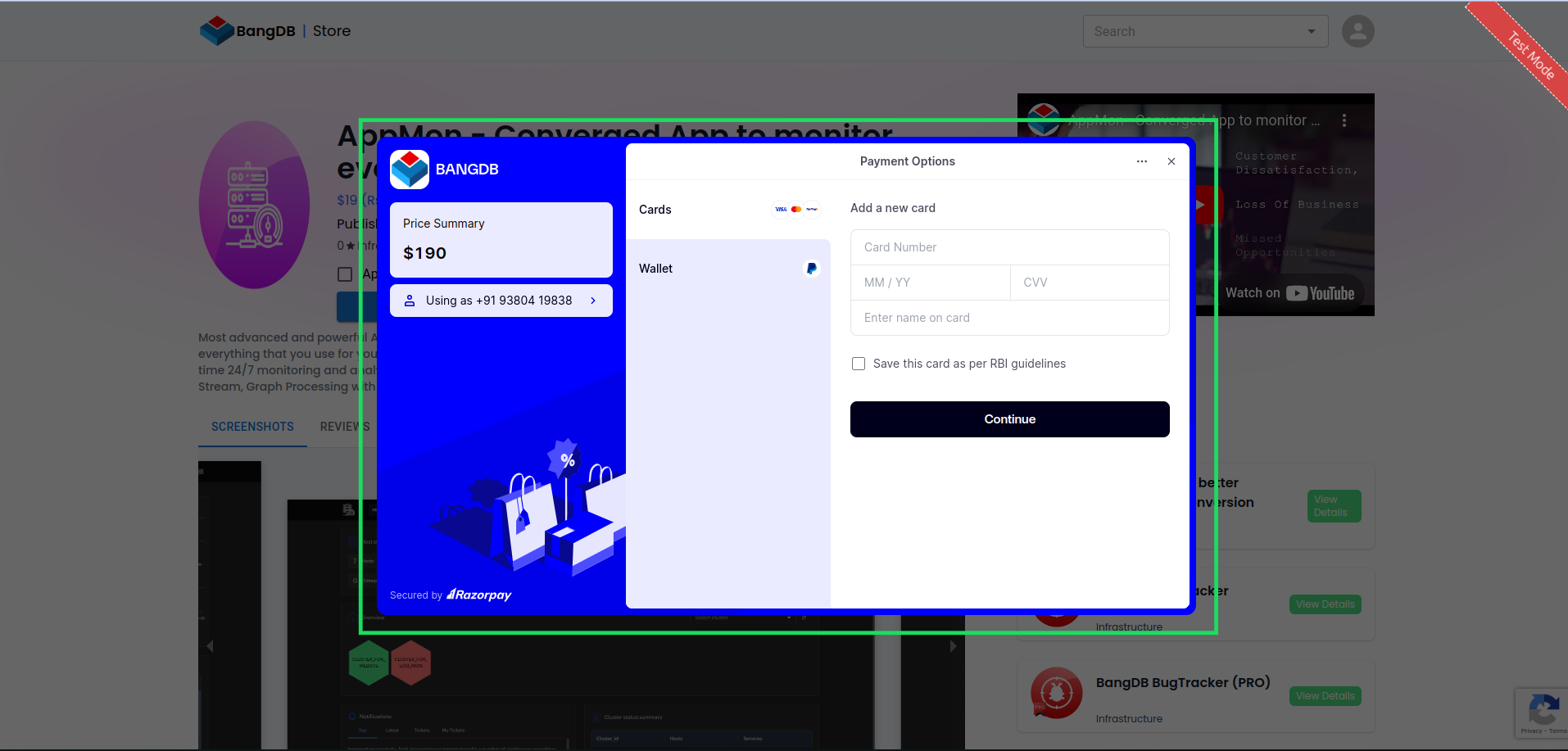This screenshot has height=751, width=1568.
Task: Select the Cards payment method
Action: [x=728, y=210]
